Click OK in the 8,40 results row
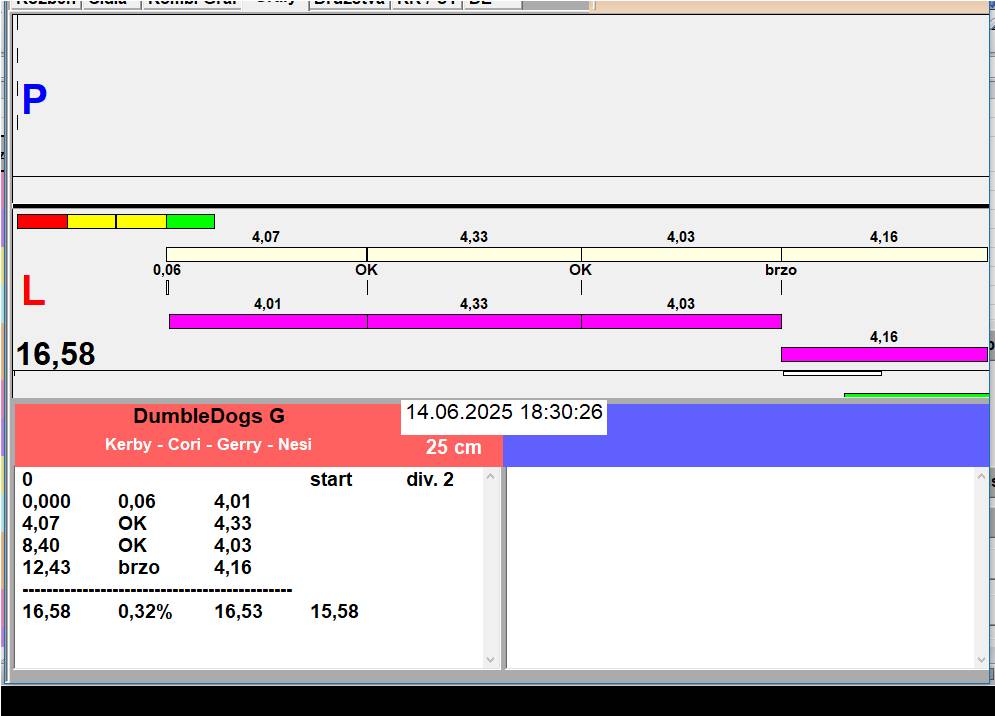Screen dimensions: 995x716 [132, 545]
